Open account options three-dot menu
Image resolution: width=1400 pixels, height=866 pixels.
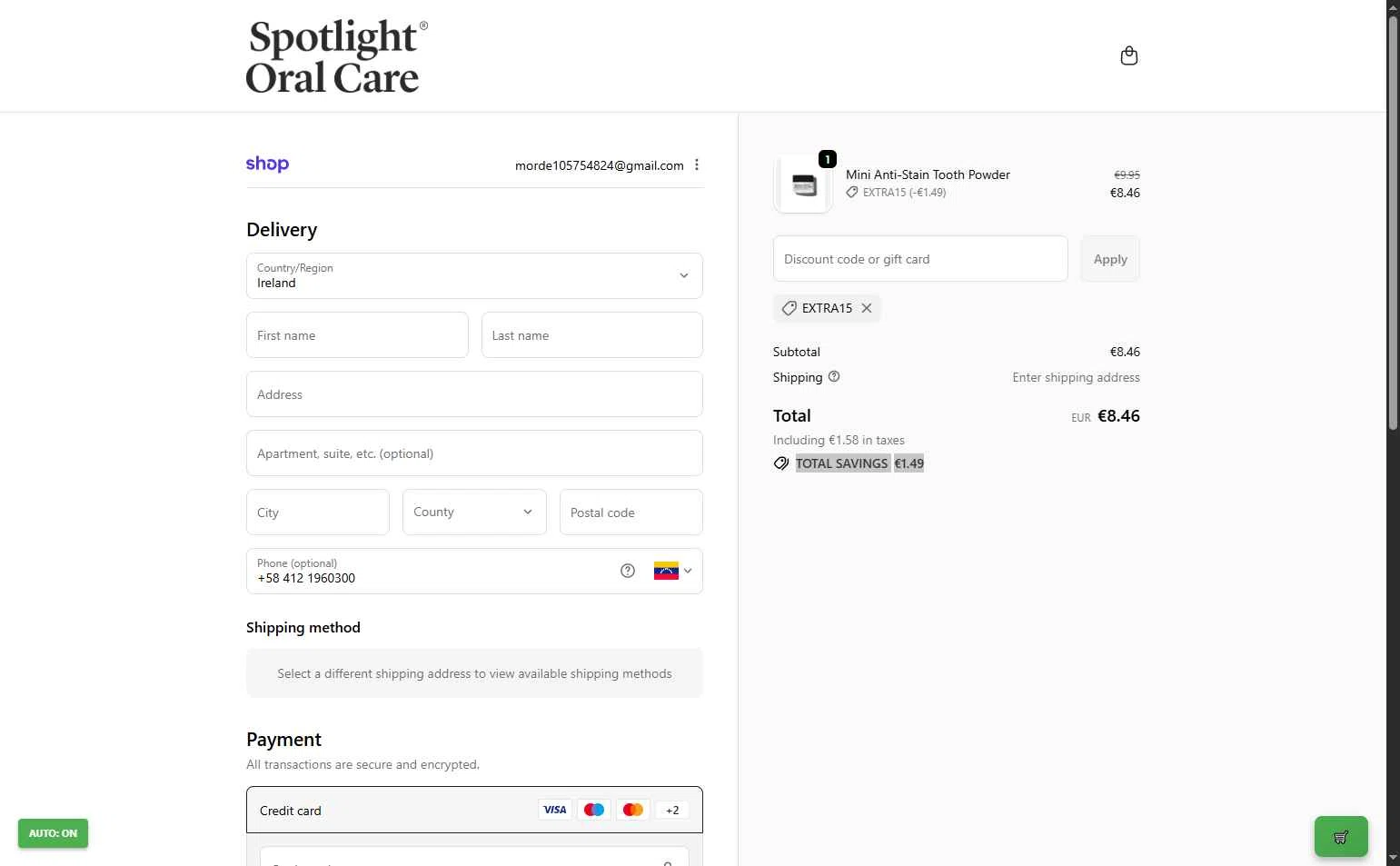pyautogui.click(x=697, y=164)
